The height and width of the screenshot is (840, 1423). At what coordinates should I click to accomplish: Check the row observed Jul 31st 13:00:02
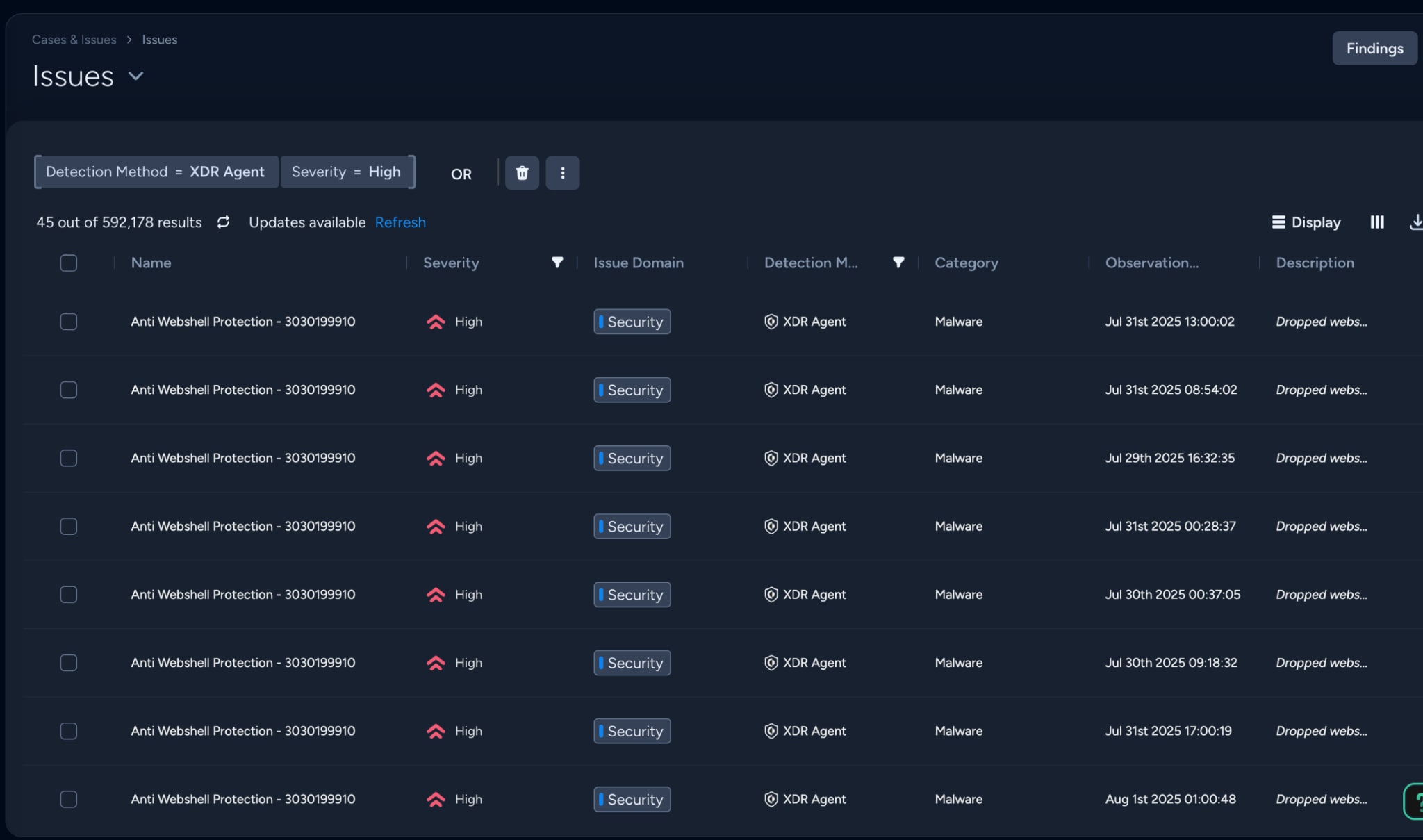click(x=68, y=322)
